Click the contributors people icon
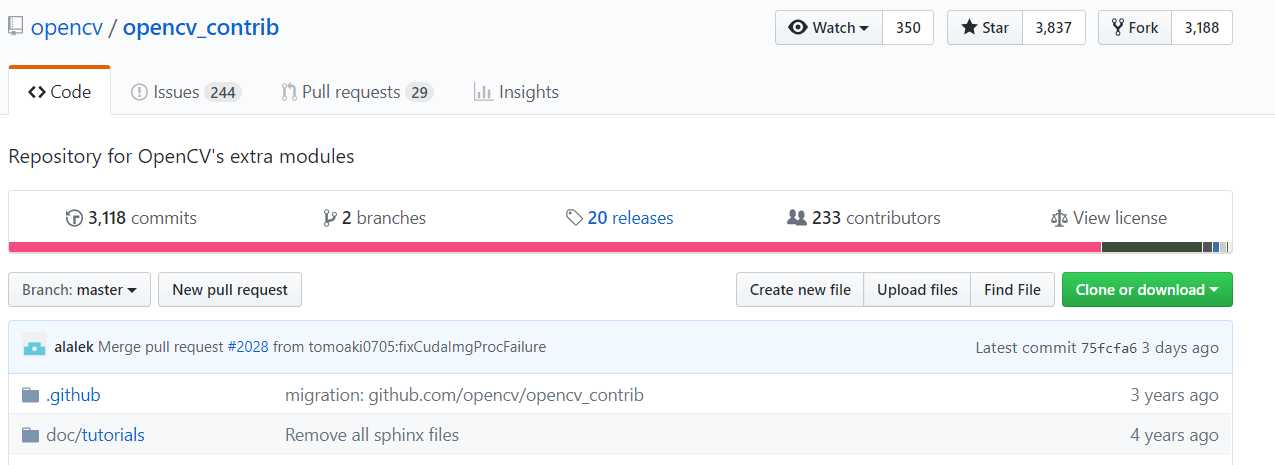This screenshot has width=1275, height=465. [797, 218]
